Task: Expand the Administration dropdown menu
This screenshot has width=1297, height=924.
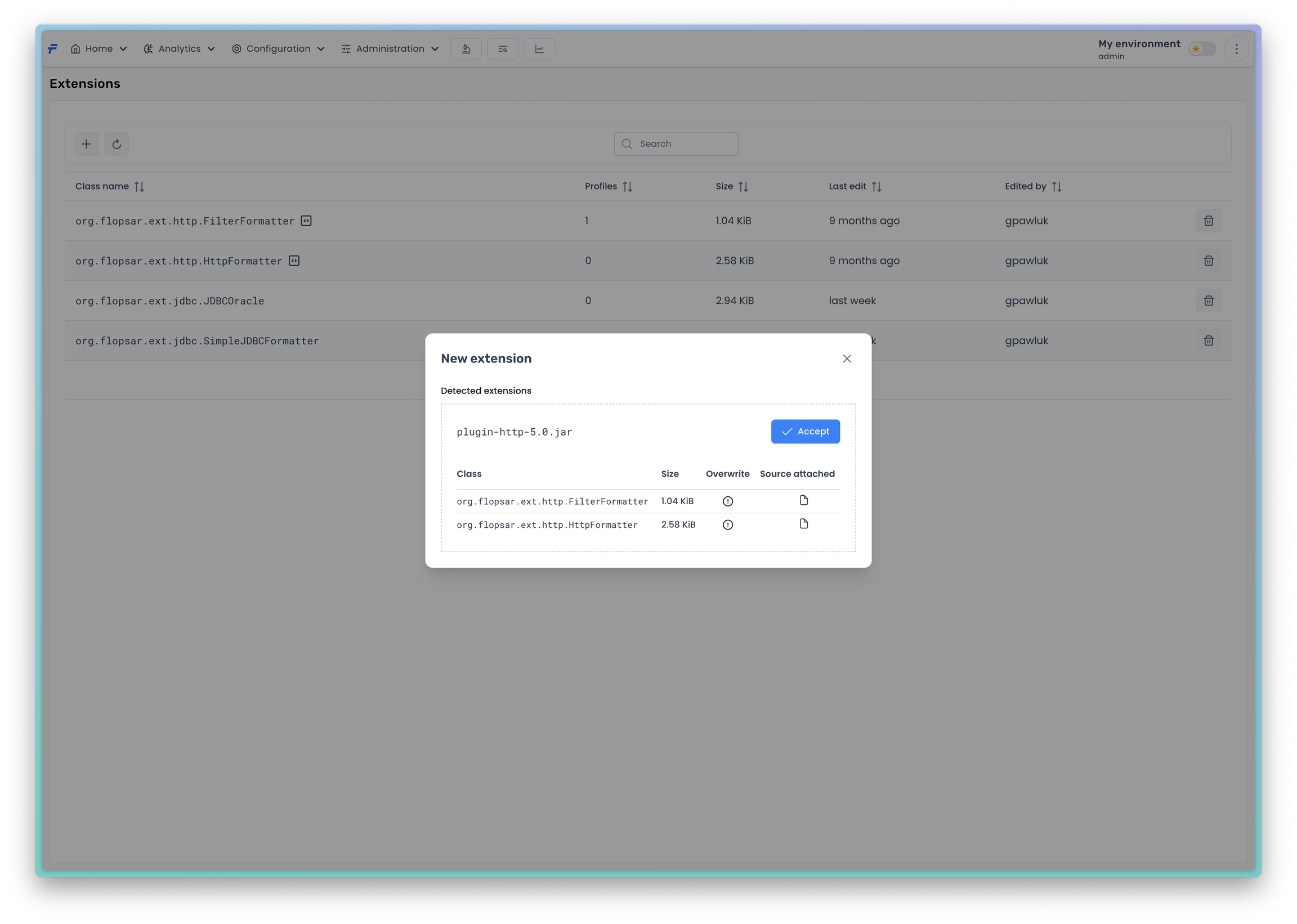Action: pos(390,49)
